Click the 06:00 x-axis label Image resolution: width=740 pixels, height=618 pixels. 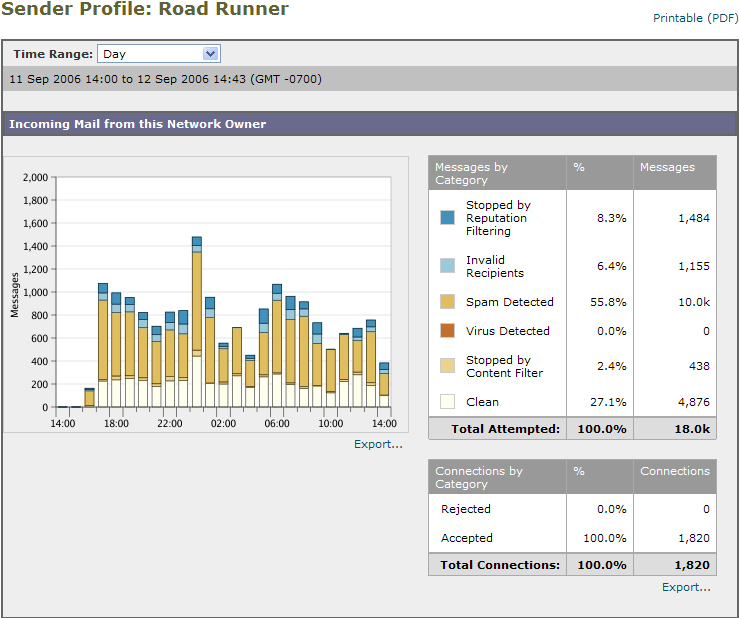tap(277, 423)
